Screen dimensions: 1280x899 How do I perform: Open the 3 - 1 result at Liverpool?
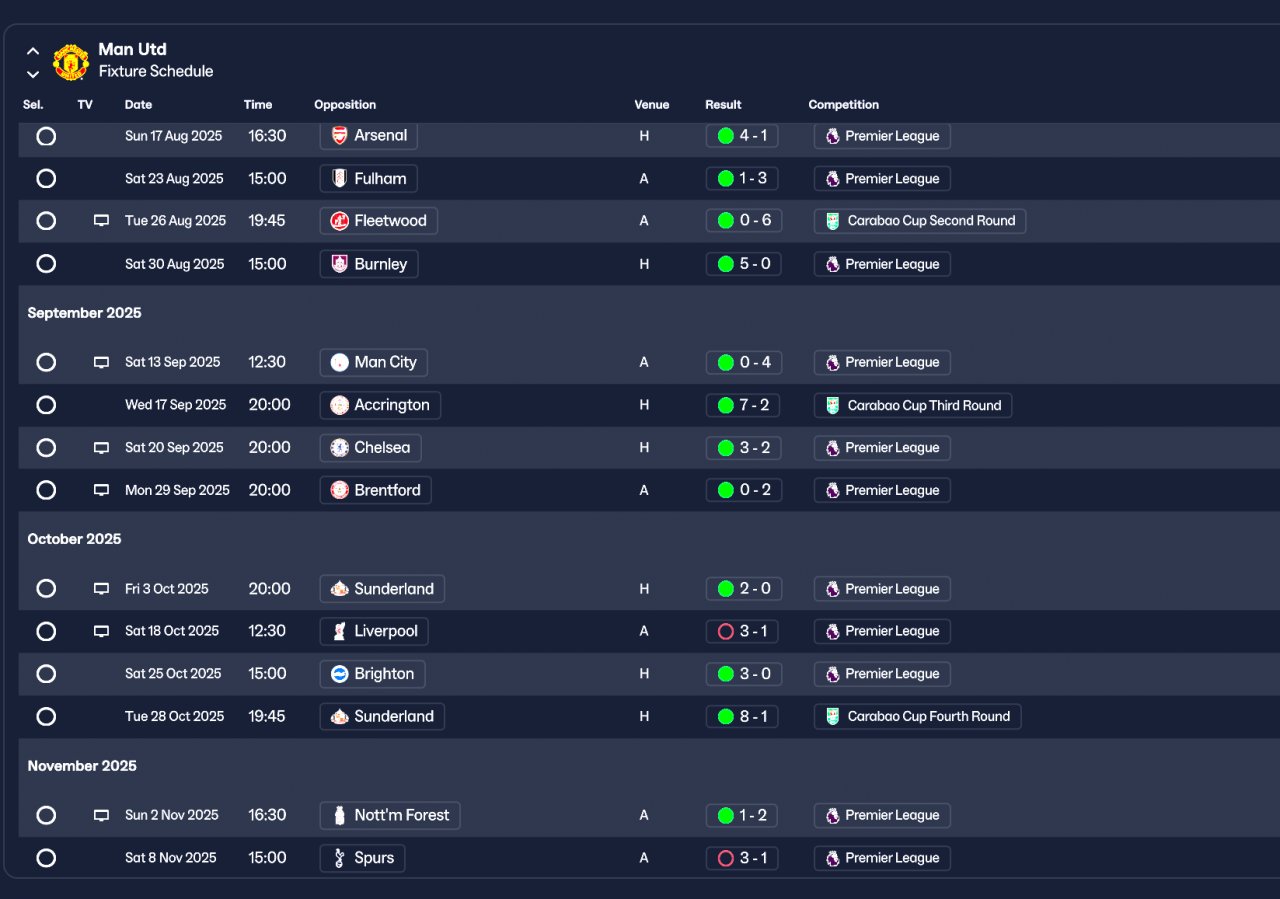(742, 631)
